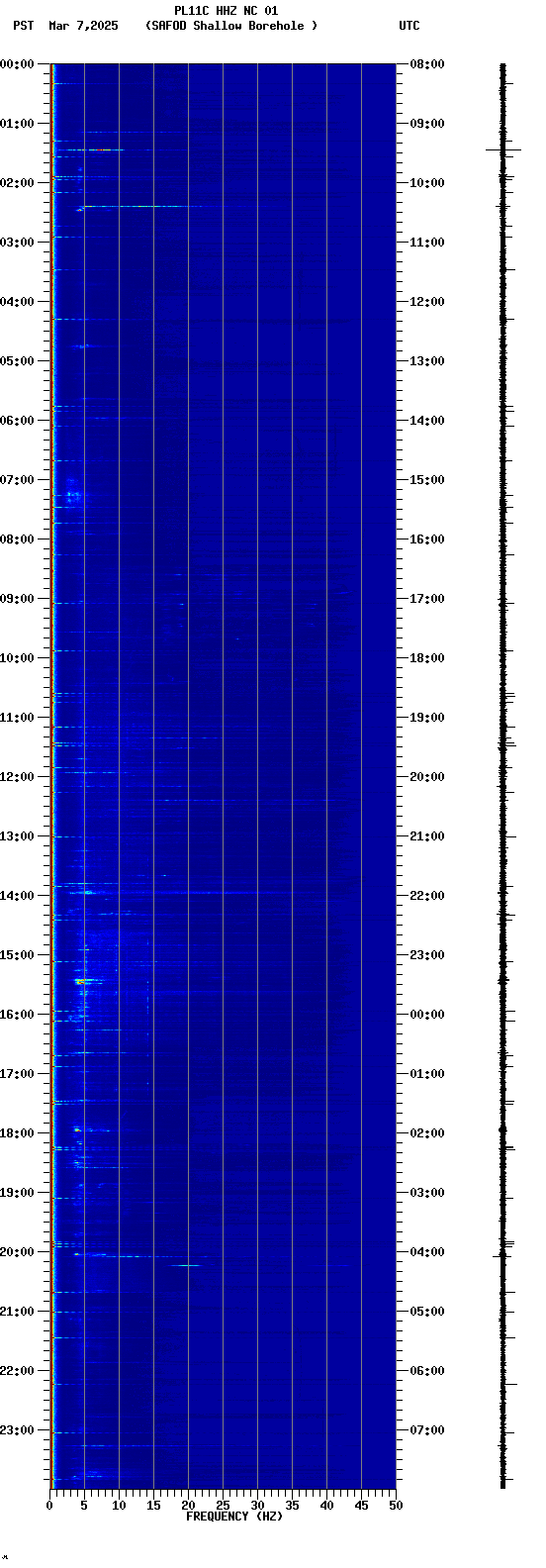Click the 22:00 PST time label
The width and height of the screenshot is (546, 1568).
click(18, 1371)
